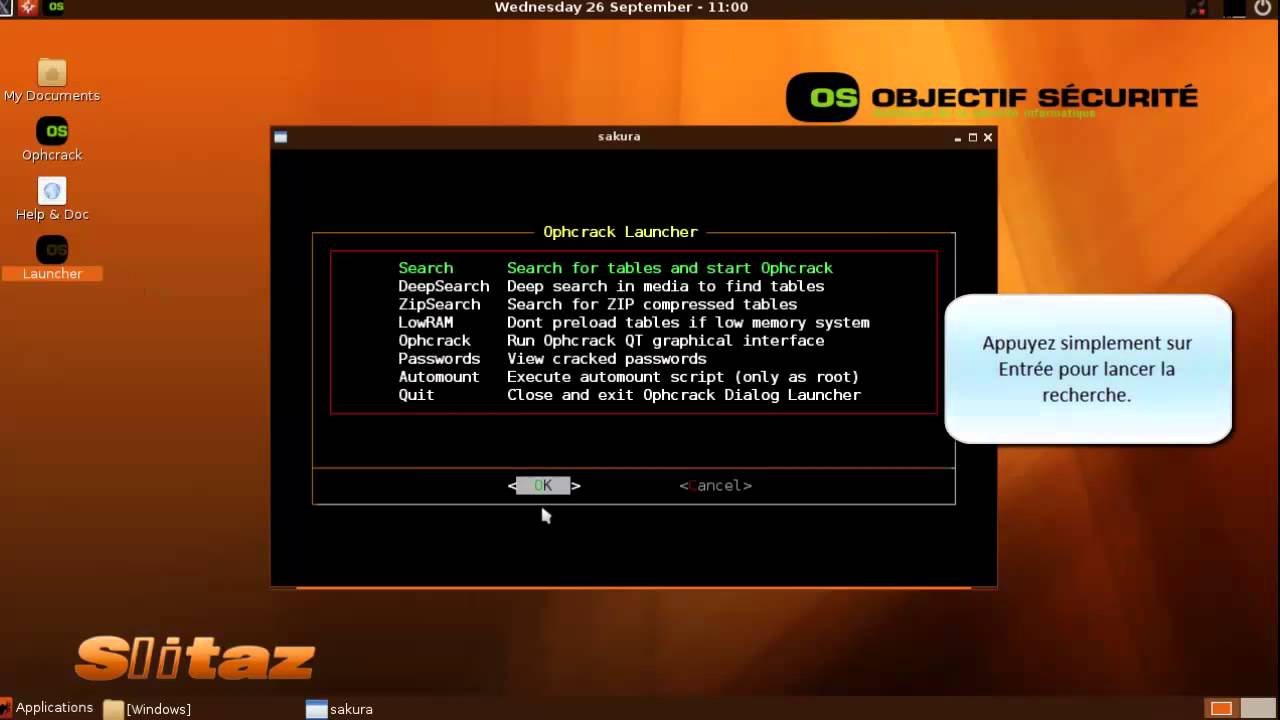Image resolution: width=1280 pixels, height=720 pixels.
Task: Select the first workspace in the pager
Action: (x=1221, y=709)
